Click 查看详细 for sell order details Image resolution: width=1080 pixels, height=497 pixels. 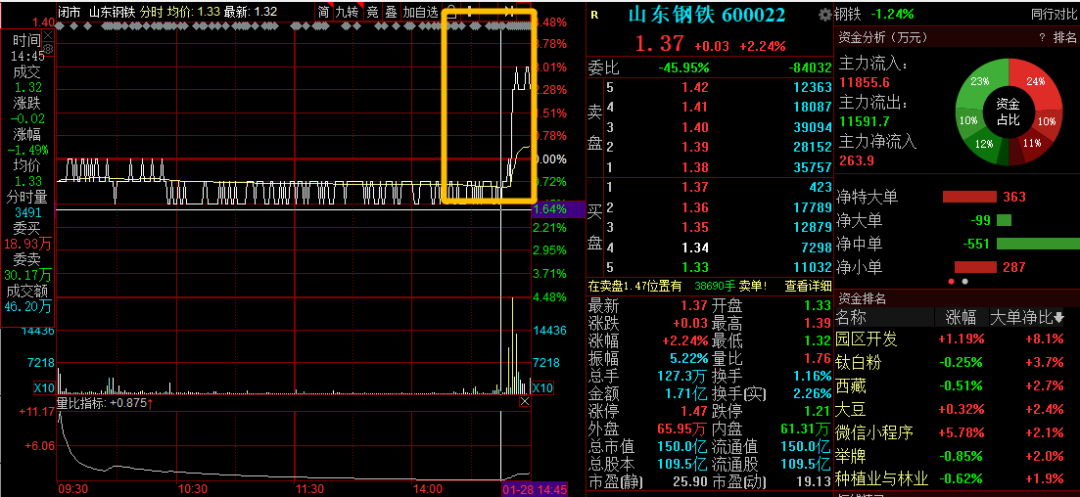click(x=808, y=285)
